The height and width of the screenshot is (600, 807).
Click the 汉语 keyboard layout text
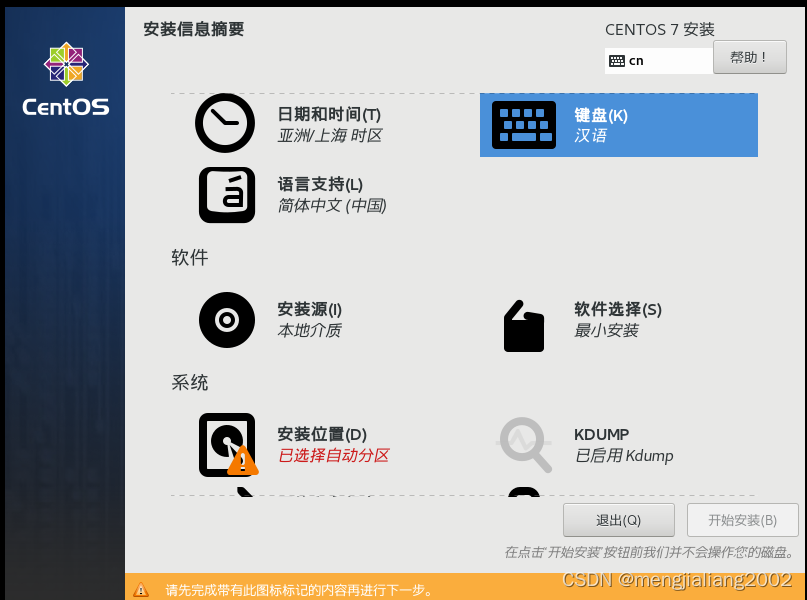pyautogui.click(x=590, y=136)
